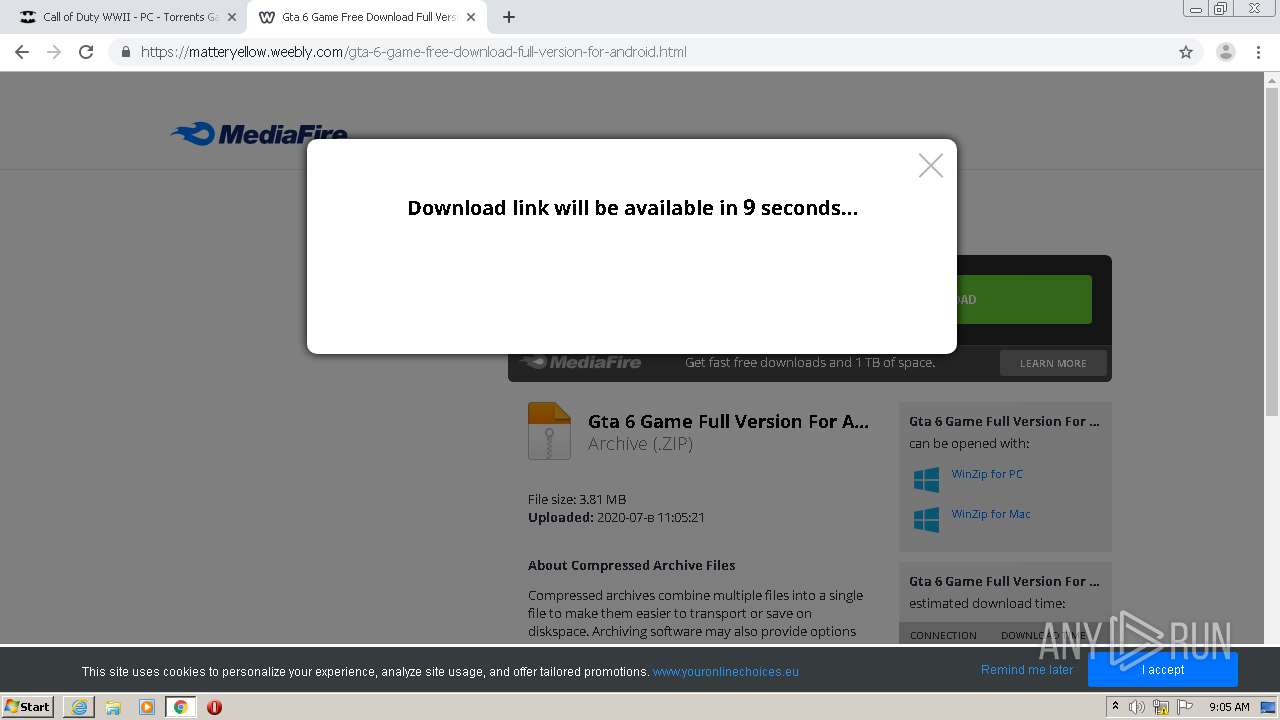
Task: Select the Gta 6 Game Free Download tab
Action: click(x=367, y=17)
